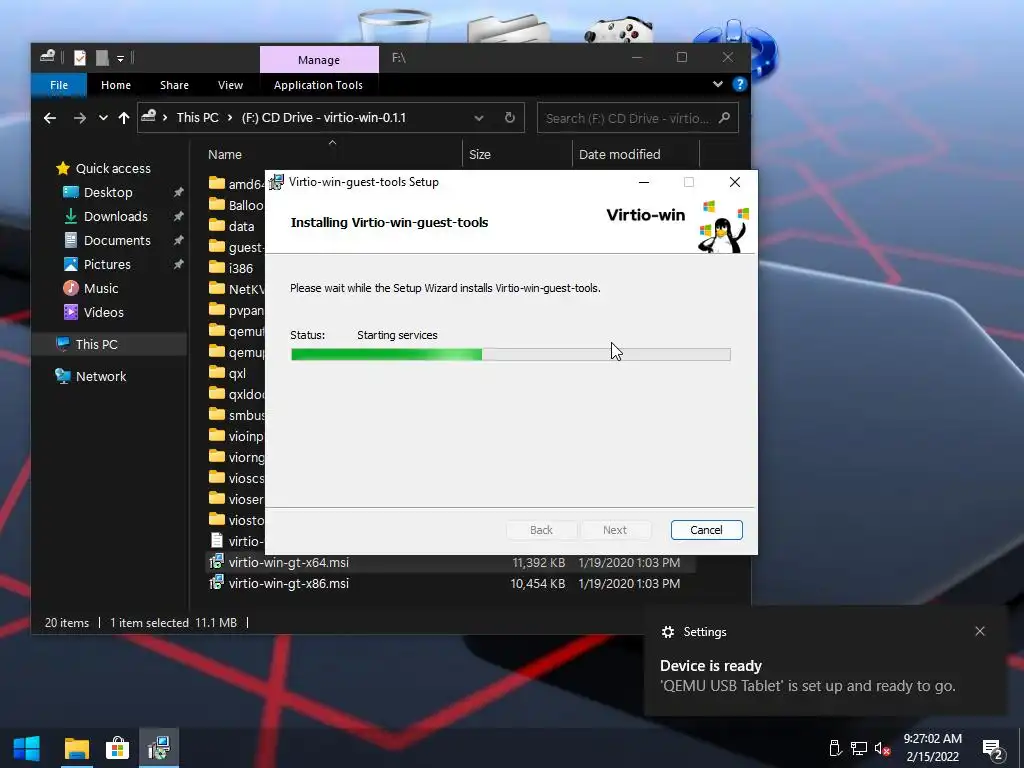Open Documents in navigation pane
1024x768 pixels.
click(x=117, y=240)
